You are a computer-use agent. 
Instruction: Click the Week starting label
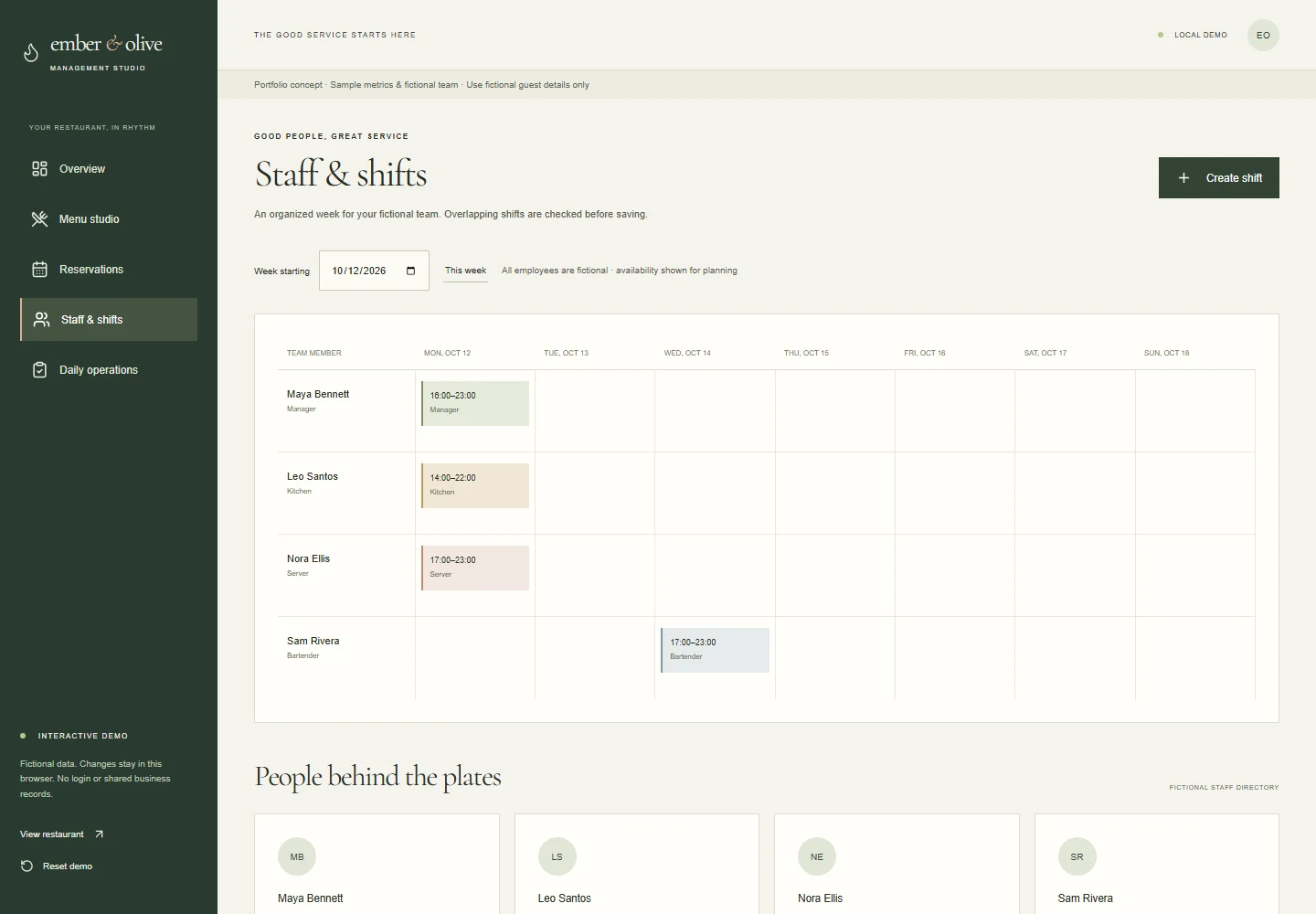281,271
